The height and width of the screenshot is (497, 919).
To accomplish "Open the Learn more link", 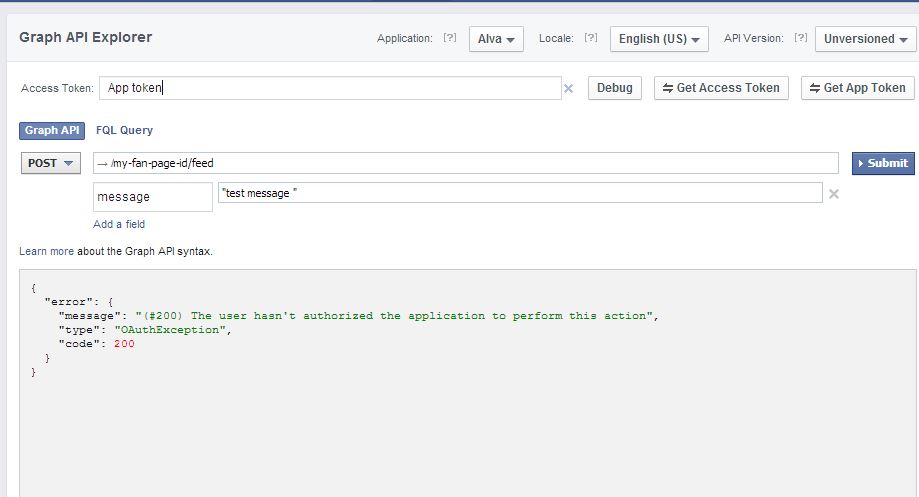I will pos(46,251).
